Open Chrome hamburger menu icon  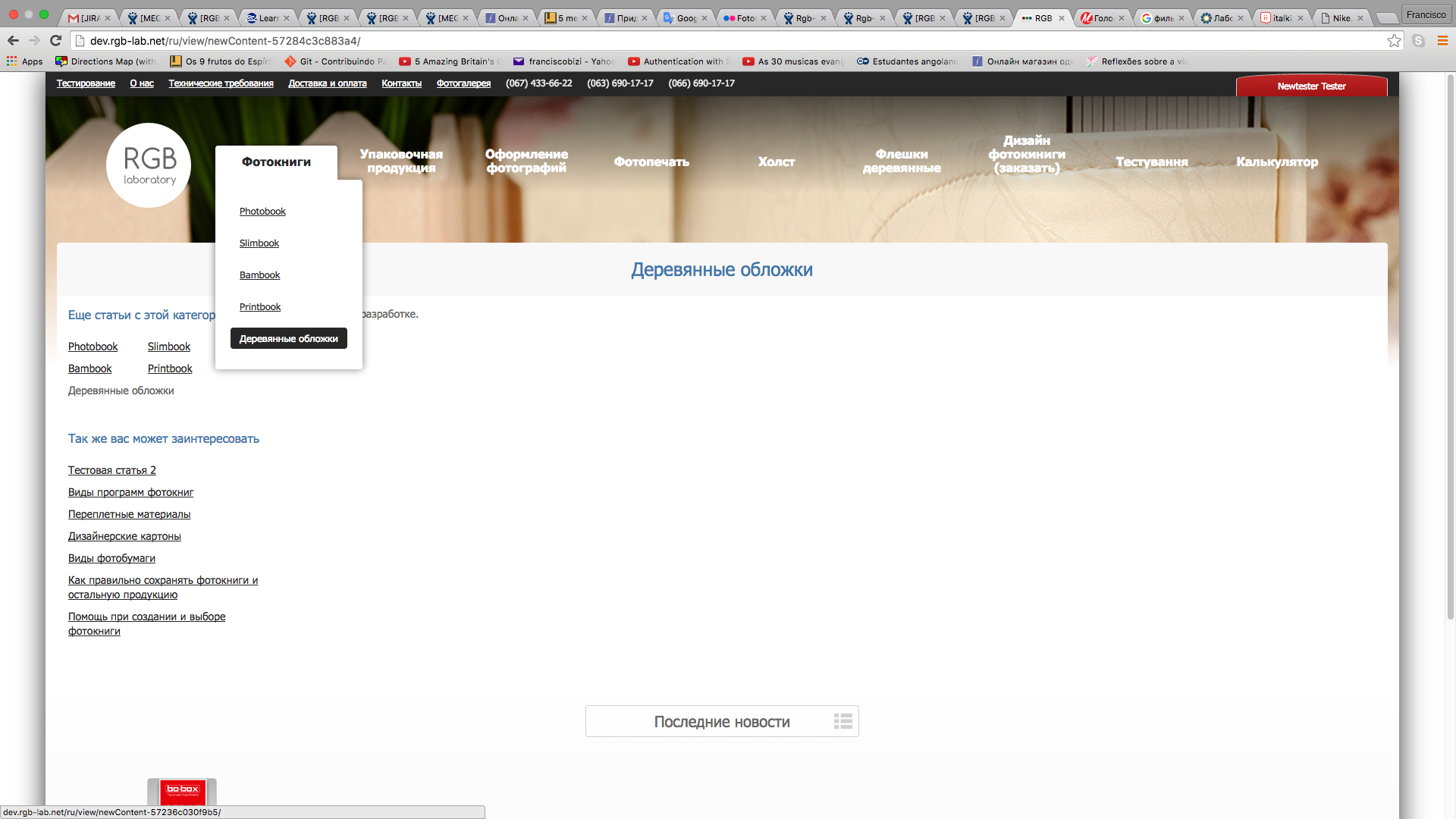click(1442, 41)
